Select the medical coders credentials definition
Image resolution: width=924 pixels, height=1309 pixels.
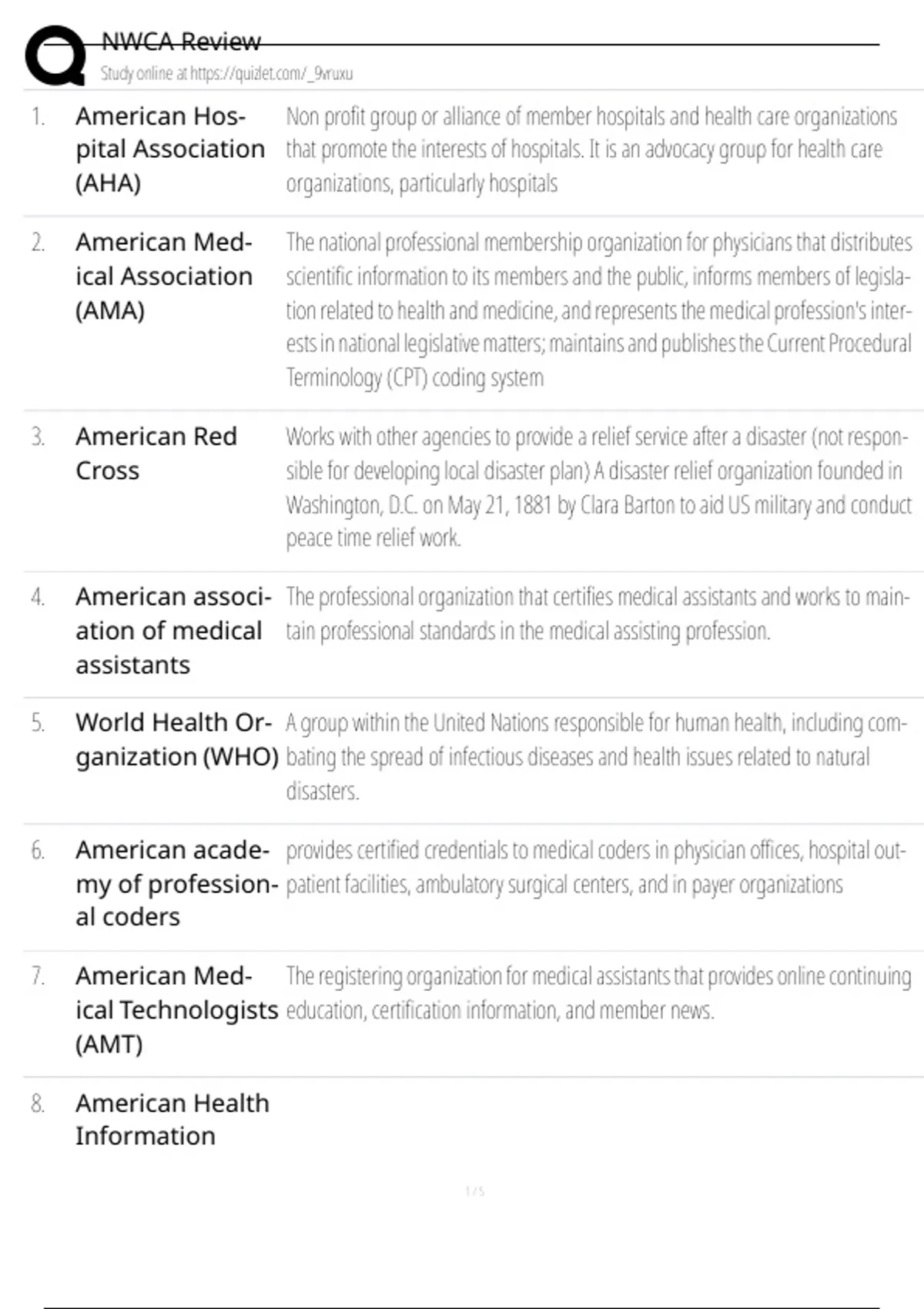[x=595, y=867]
